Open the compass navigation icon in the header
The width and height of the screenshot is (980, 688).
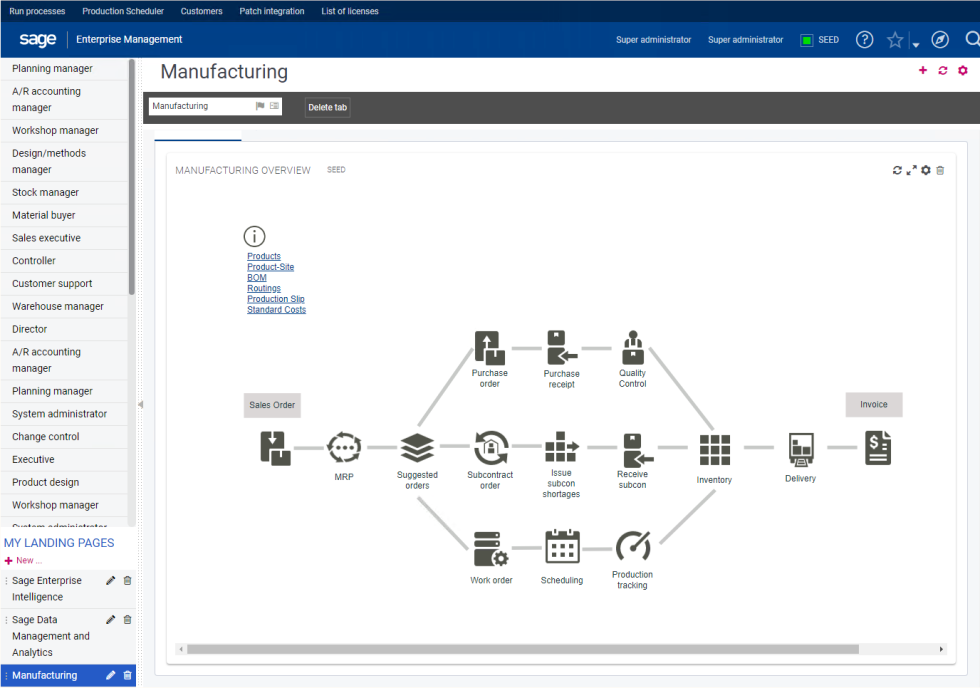tap(938, 40)
